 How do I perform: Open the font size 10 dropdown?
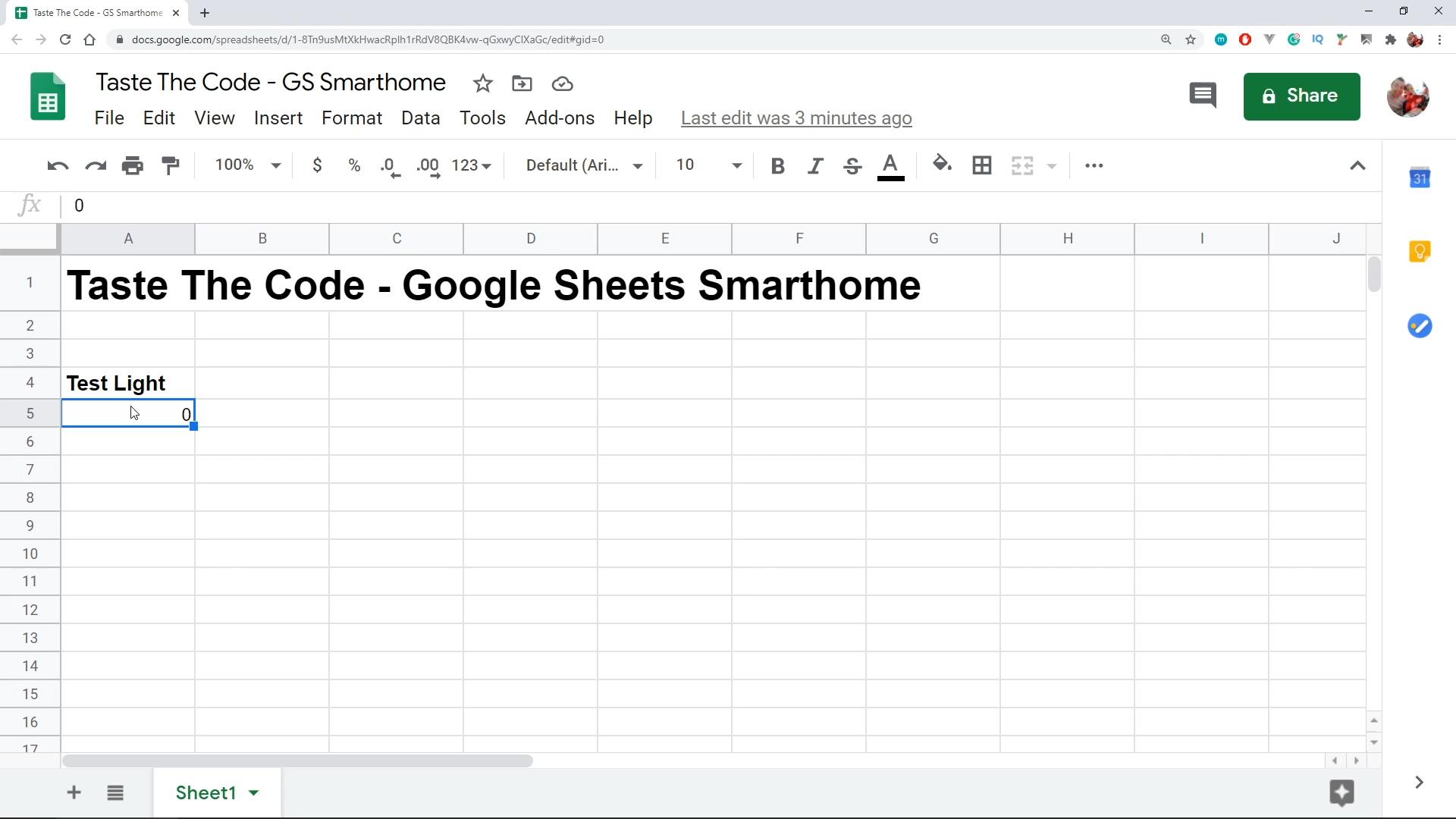[x=708, y=165]
